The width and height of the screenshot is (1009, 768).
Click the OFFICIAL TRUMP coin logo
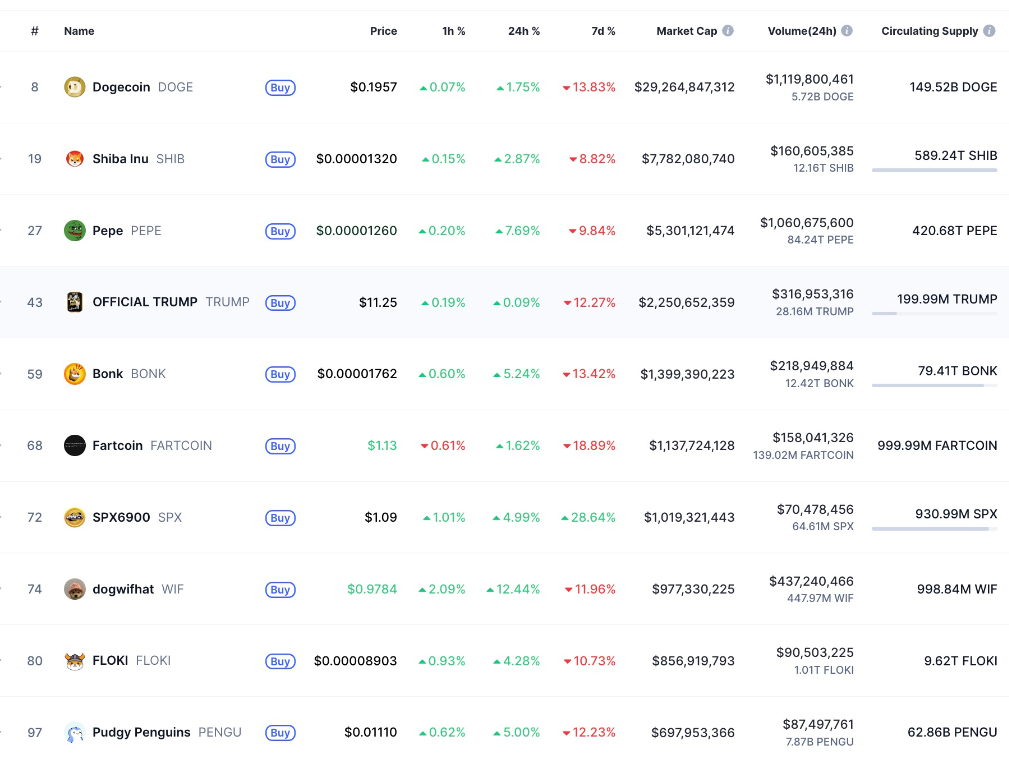[x=75, y=302]
